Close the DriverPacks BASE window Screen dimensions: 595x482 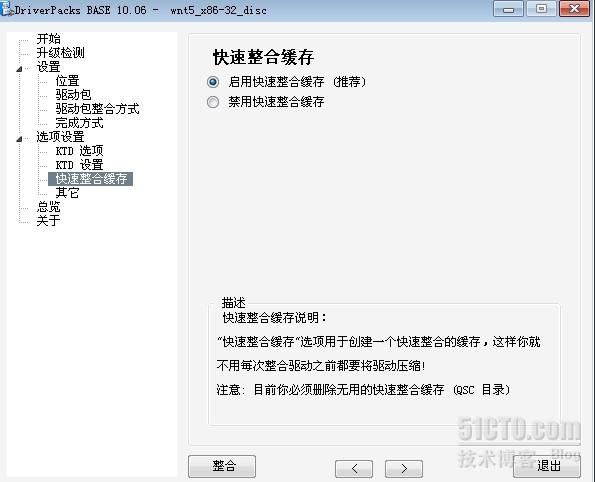pos(575,9)
